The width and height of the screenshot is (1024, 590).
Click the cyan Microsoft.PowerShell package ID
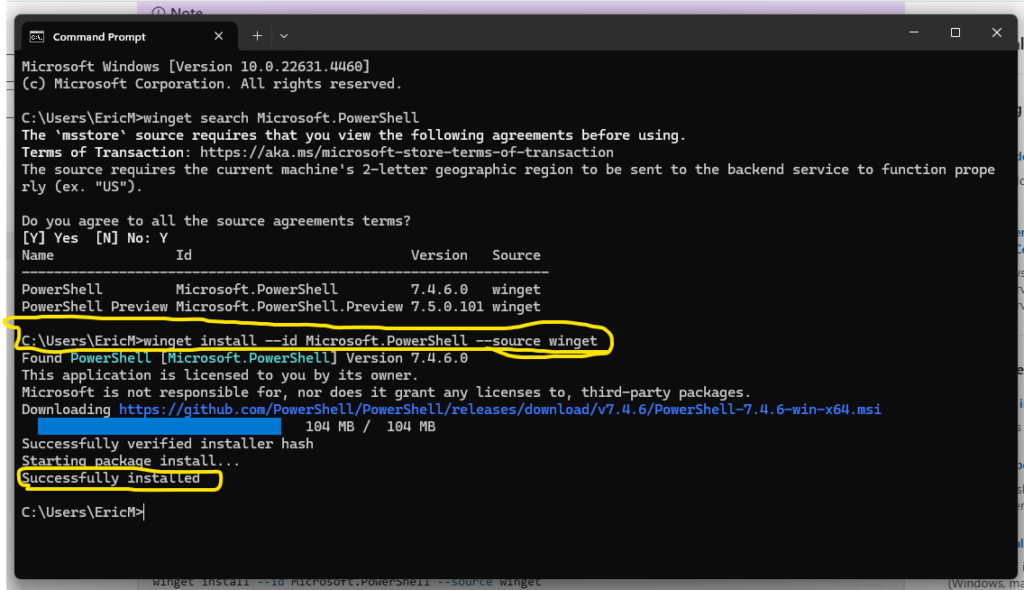pyautogui.click(x=249, y=358)
